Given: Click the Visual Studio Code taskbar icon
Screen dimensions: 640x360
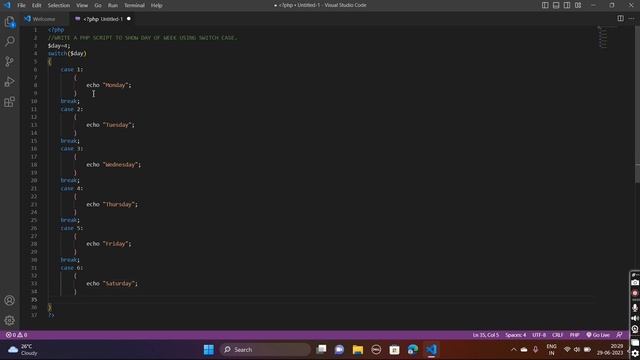Looking at the screenshot, I should click(431, 349).
